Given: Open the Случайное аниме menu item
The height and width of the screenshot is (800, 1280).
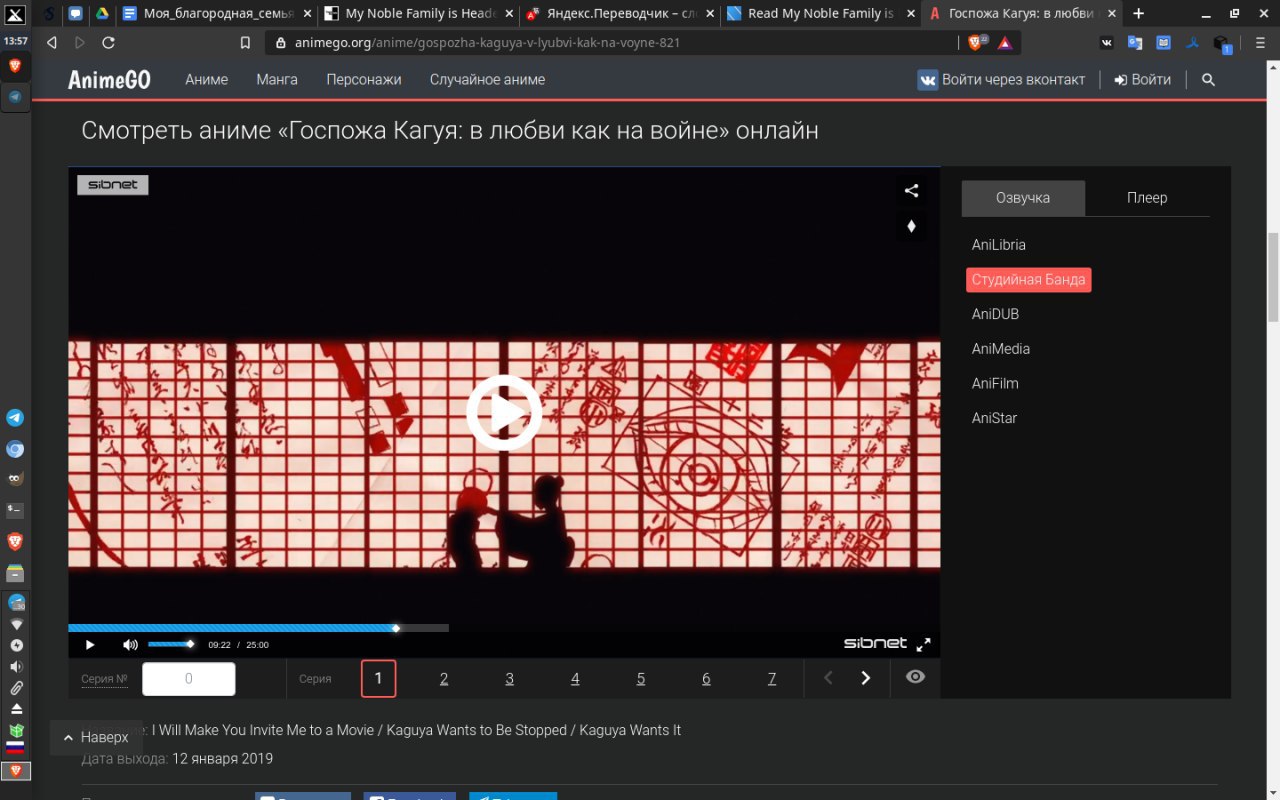Looking at the screenshot, I should coord(487,80).
